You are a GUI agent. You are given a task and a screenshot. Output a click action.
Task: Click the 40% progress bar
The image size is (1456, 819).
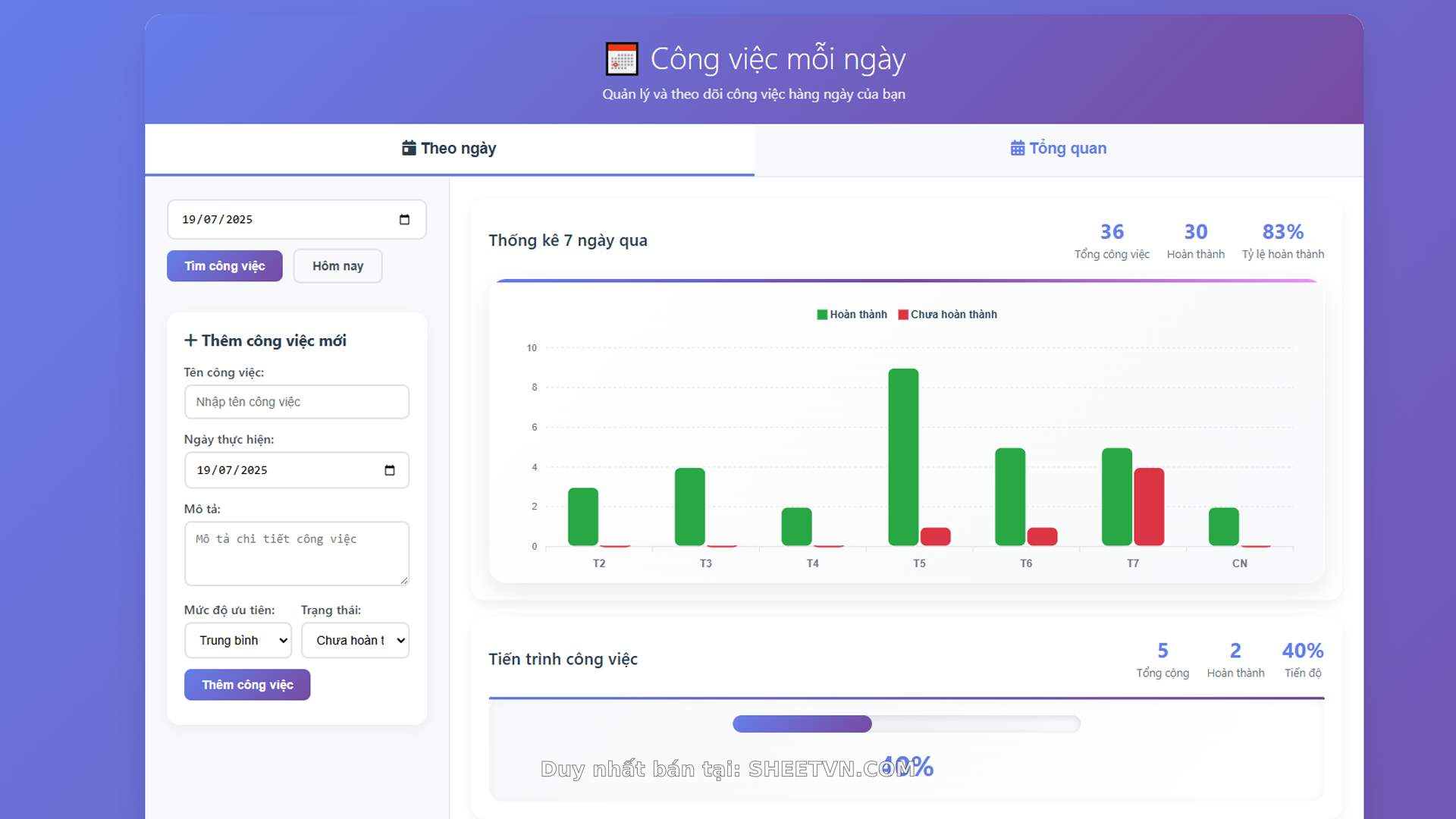(x=906, y=724)
